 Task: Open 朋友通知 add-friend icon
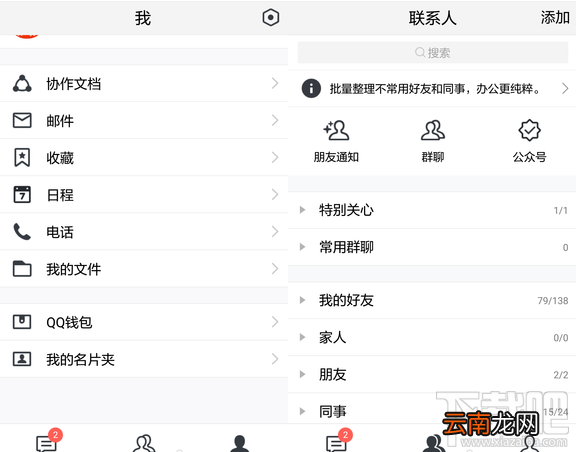pos(336,130)
